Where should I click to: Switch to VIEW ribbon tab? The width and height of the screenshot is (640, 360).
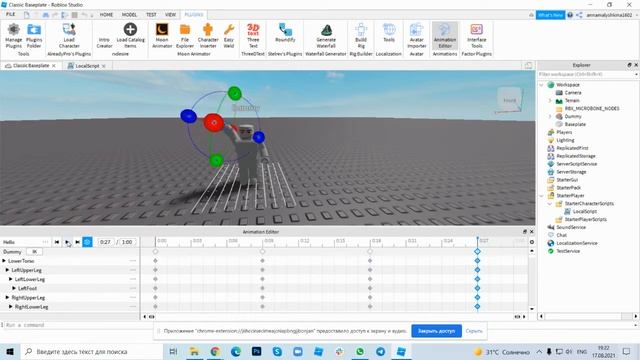click(170, 14)
